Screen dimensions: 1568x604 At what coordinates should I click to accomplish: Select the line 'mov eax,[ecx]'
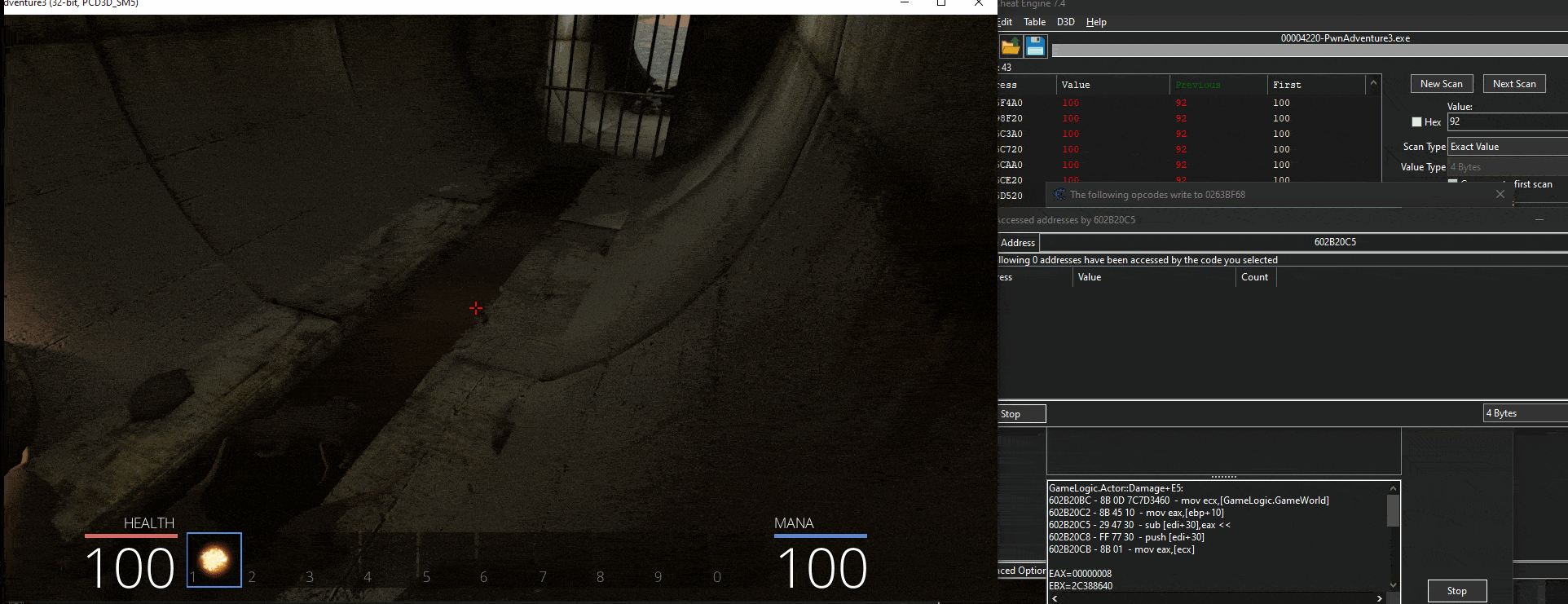(x=1121, y=549)
